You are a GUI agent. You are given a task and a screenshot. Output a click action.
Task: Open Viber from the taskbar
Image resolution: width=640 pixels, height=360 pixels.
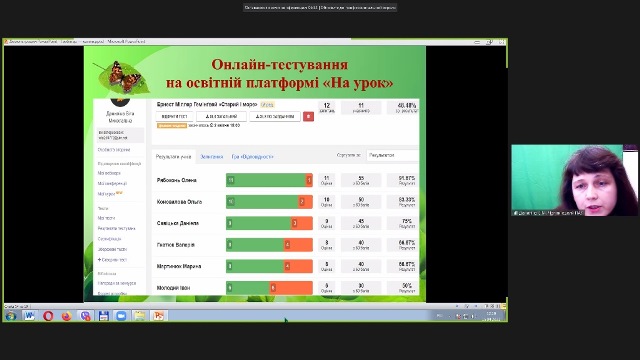(x=85, y=316)
